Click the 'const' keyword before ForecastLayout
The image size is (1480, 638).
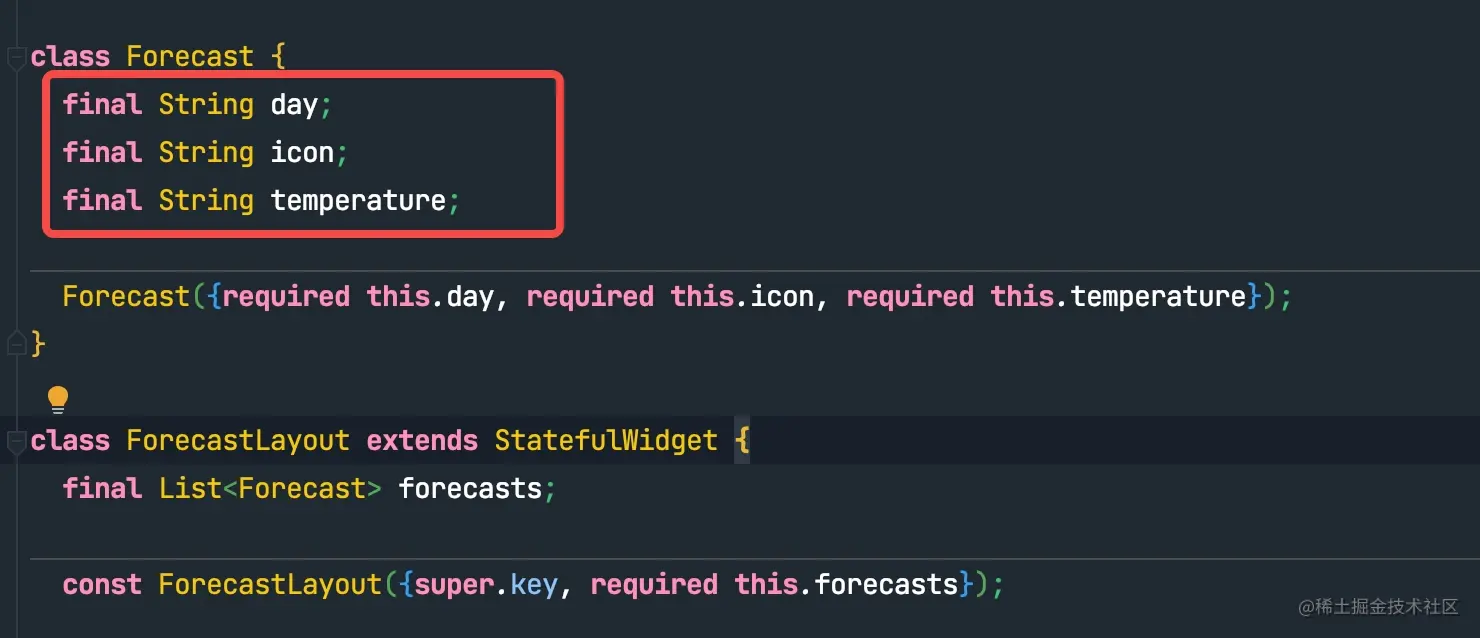tap(102, 585)
